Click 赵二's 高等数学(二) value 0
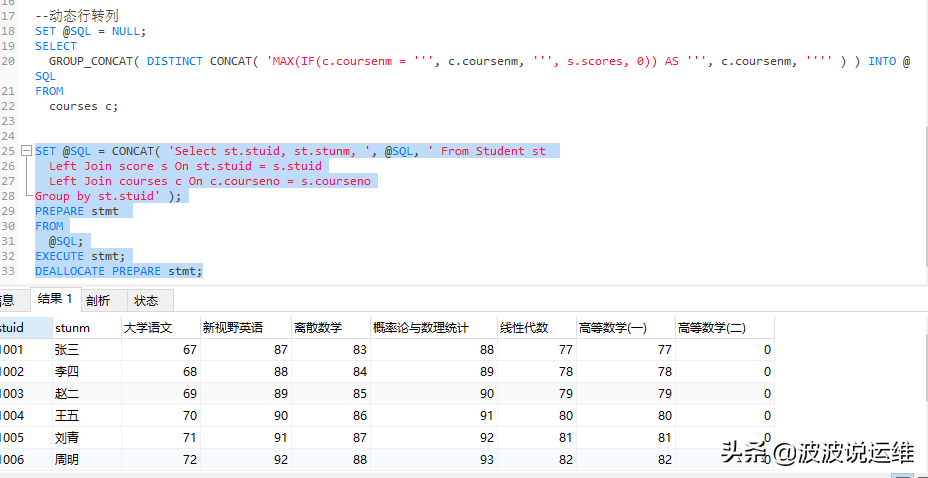Viewport: 928px width, 478px height. (724, 393)
